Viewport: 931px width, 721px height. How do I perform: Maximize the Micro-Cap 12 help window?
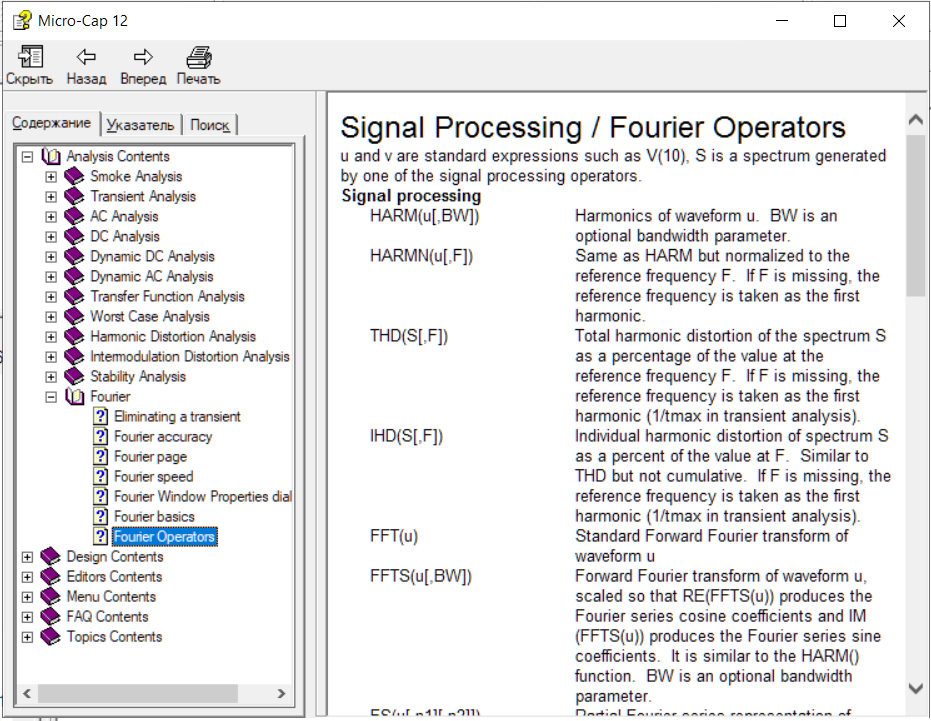click(x=840, y=21)
